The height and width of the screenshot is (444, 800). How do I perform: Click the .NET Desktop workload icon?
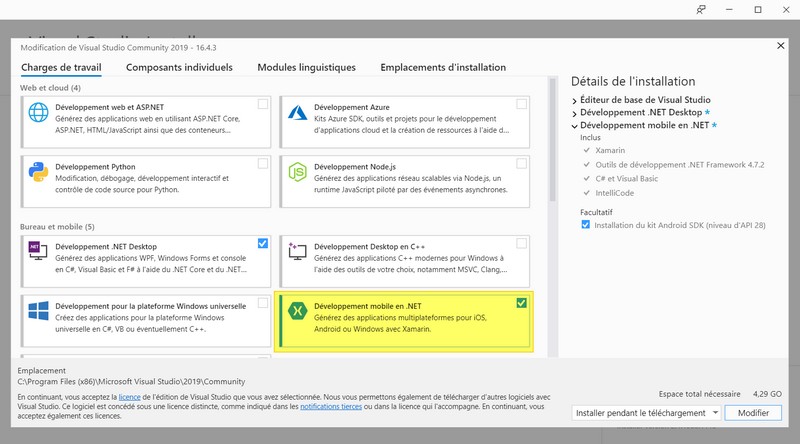pyautogui.click(x=39, y=253)
